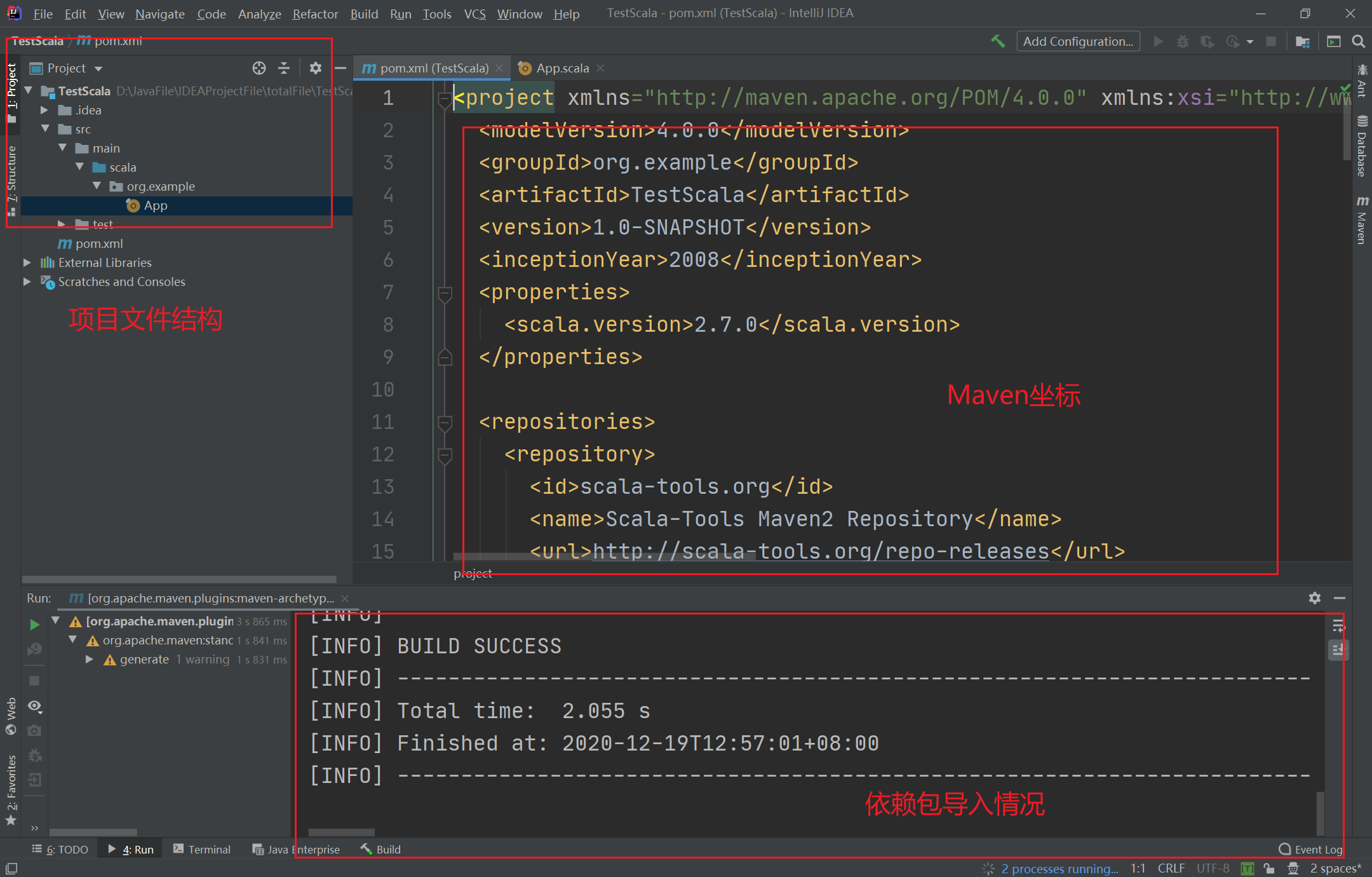Viewport: 1372px width, 877px height.
Task: Open the Event Log
Action: point(1310,850)
